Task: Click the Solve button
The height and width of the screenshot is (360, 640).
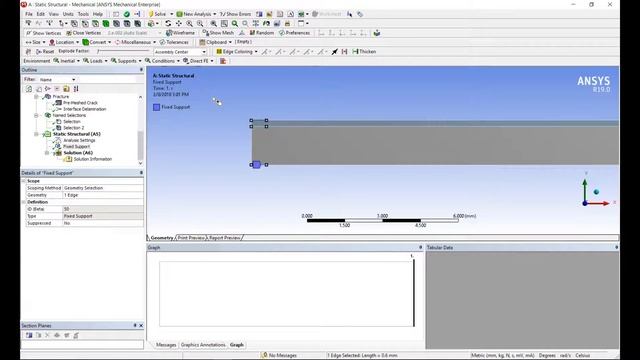Action: pyautogui.click(x=158, y=14)
